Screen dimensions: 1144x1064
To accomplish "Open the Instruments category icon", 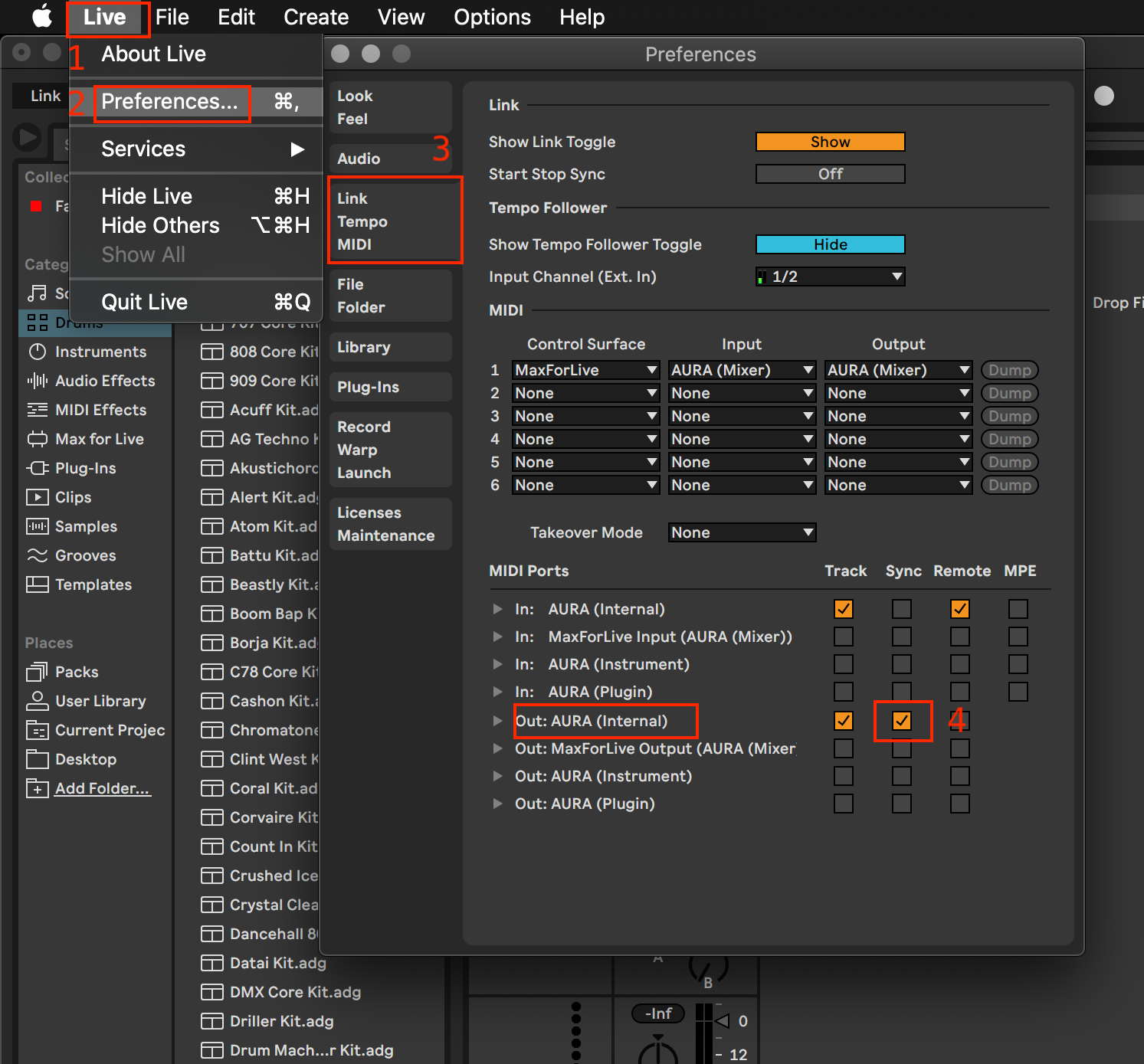I will coord(37,352).
